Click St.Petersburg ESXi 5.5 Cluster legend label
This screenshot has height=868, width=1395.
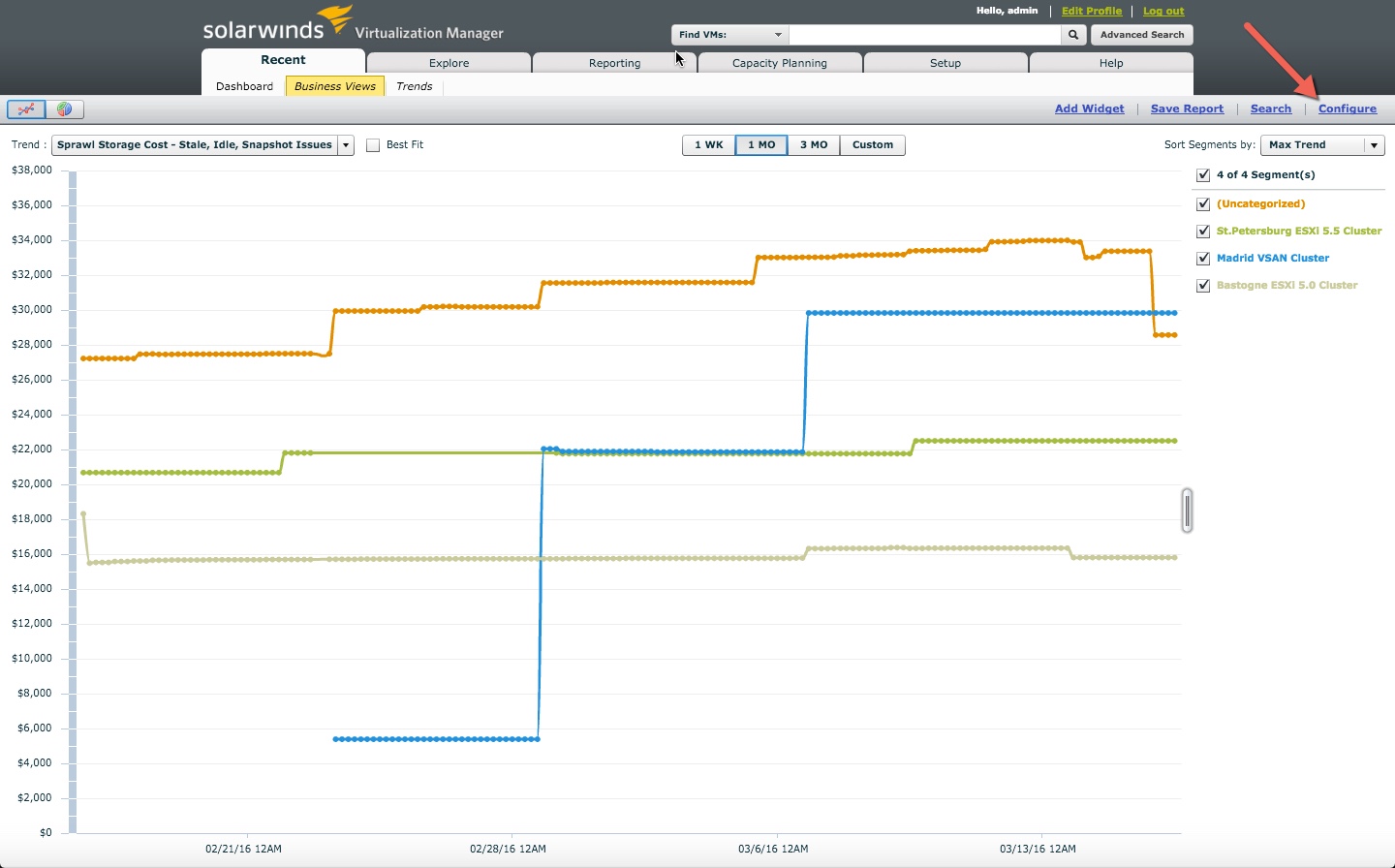coord(1299,232)
